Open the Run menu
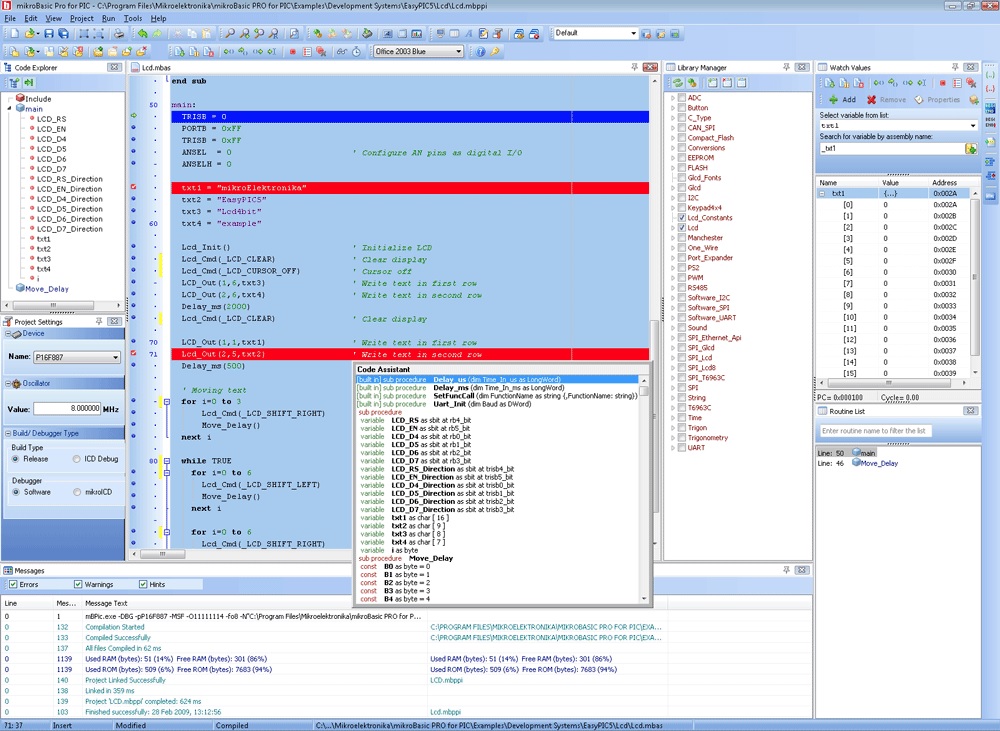1000x731 pixels. pos(108,18)
